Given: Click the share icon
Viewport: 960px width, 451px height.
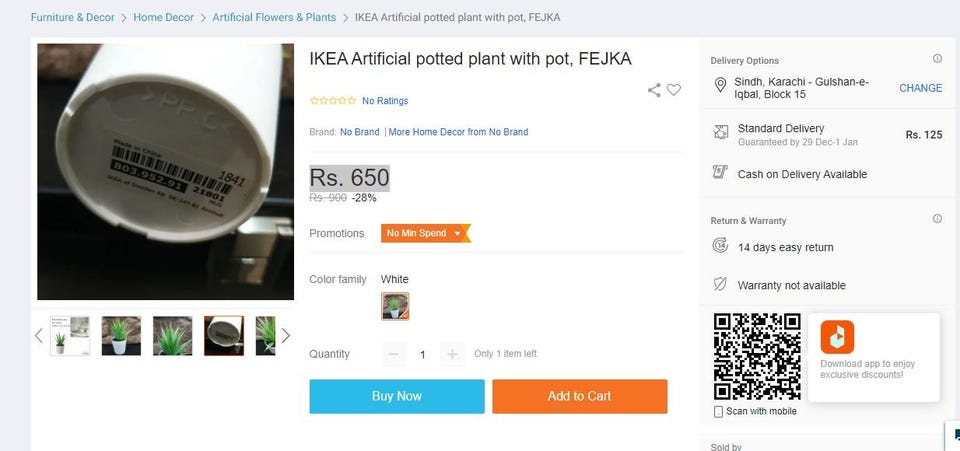Looking at the screenshot, I should [654, 90].
